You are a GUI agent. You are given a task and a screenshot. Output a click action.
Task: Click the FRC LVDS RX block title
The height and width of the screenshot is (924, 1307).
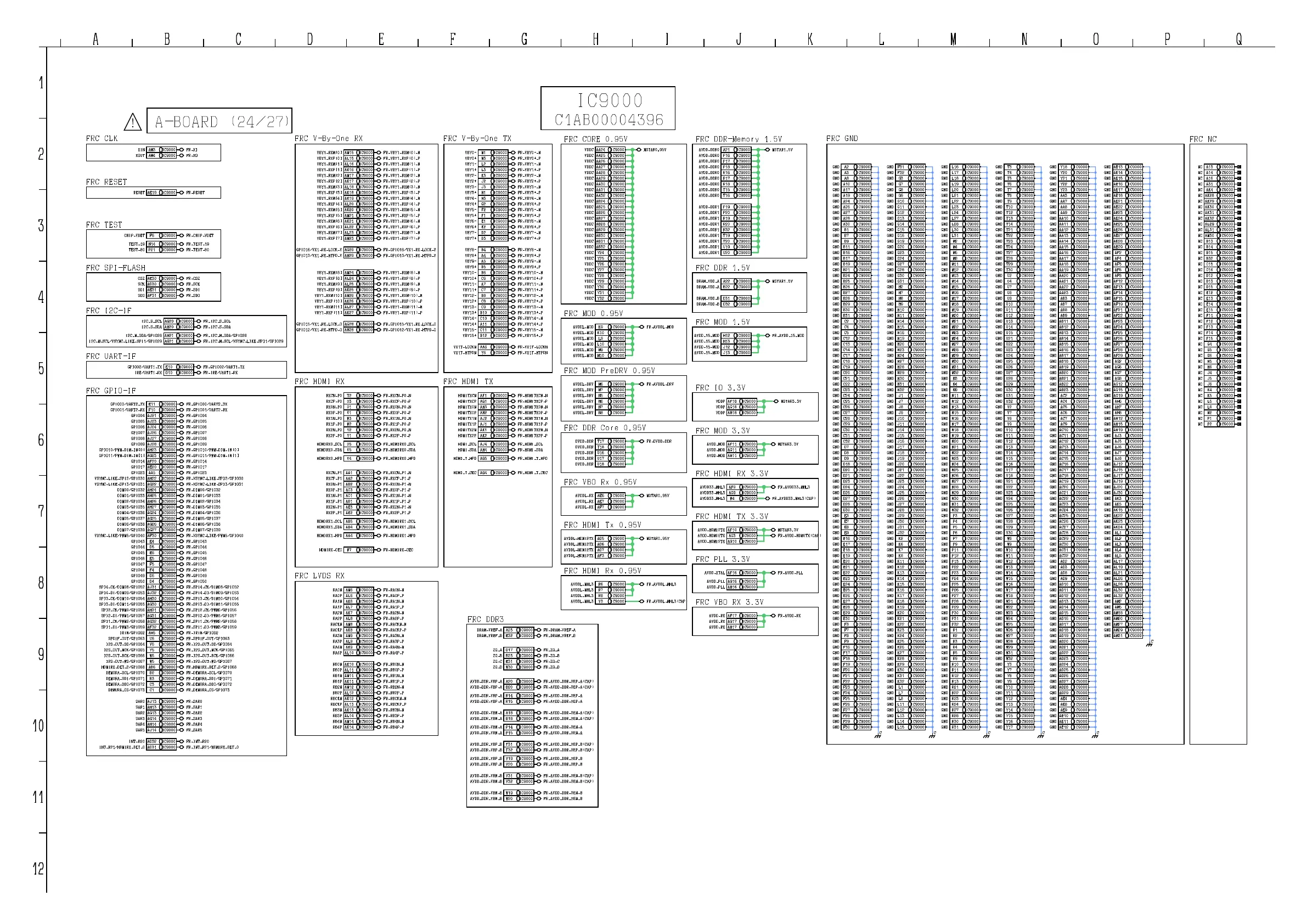[x=319, y=576]
